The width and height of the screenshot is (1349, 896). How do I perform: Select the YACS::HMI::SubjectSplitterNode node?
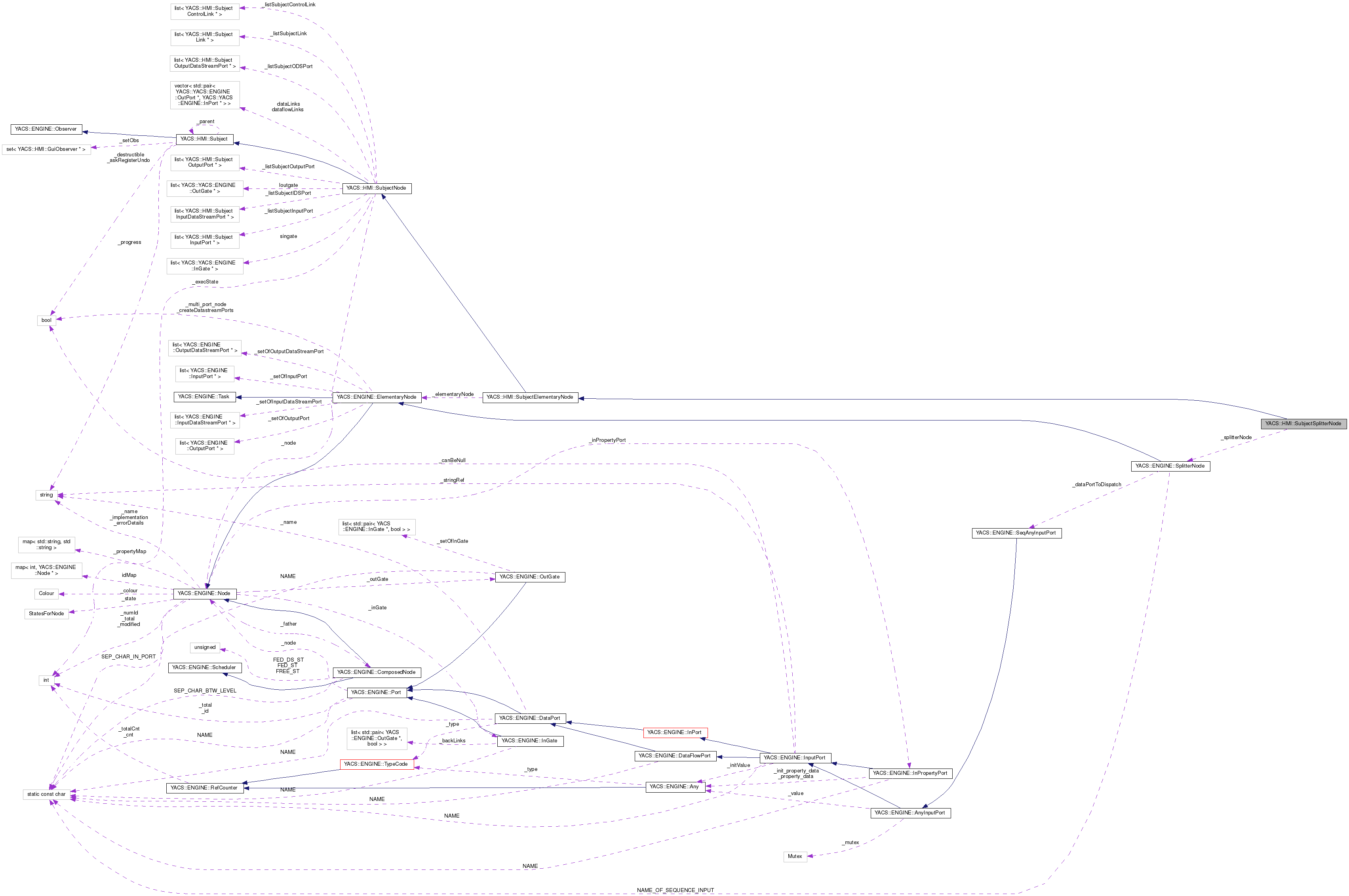[x=1304, y=424]
